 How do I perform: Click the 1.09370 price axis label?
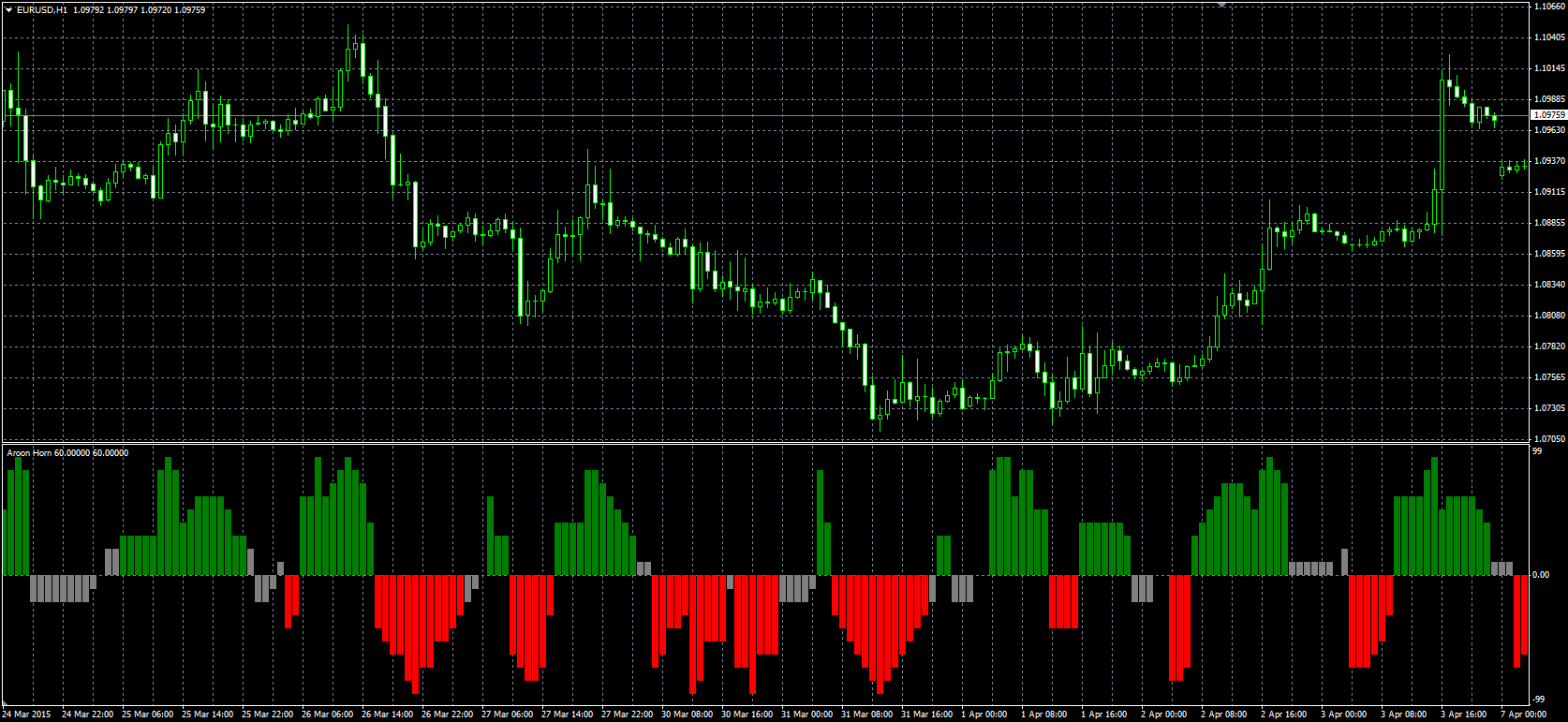tap(1550, 161)
